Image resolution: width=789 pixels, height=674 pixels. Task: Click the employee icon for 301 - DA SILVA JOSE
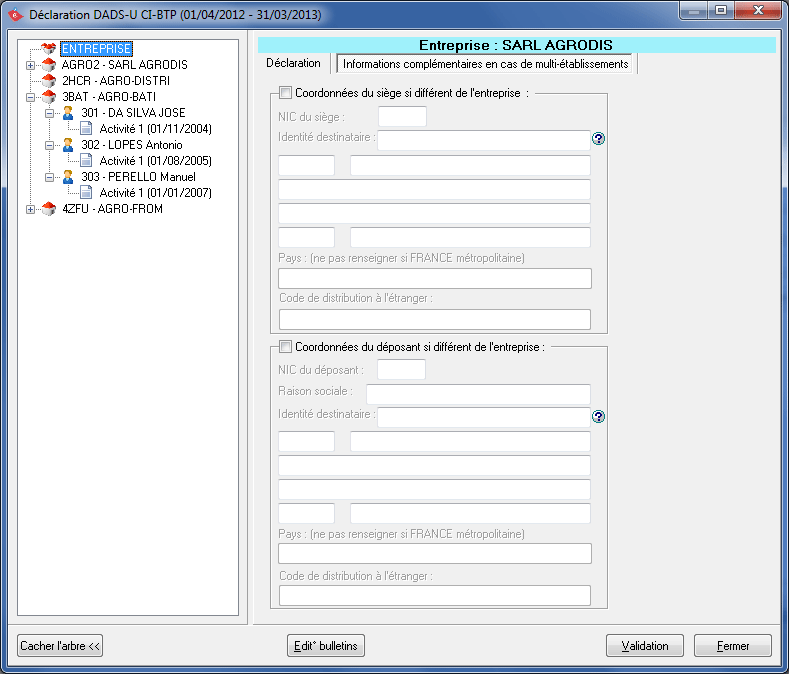[x=68, y=113]
